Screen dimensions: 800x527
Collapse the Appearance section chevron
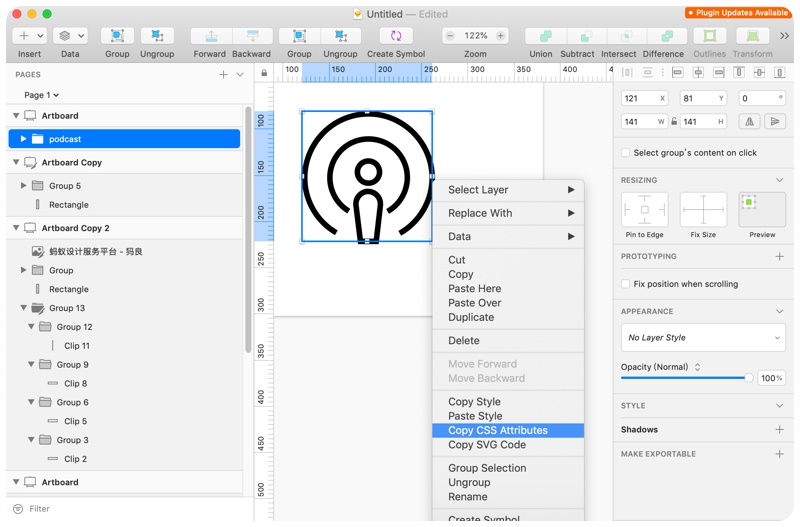click(780, 311)
